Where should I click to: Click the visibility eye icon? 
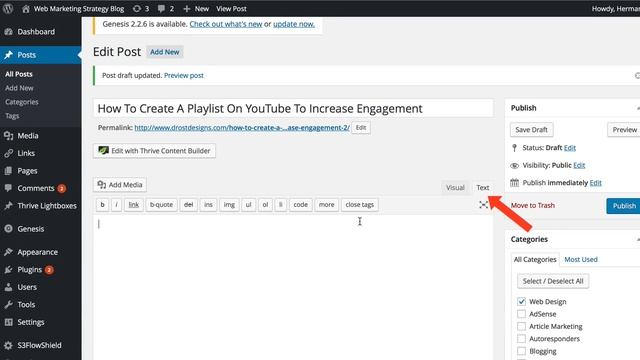click(515, 165)
